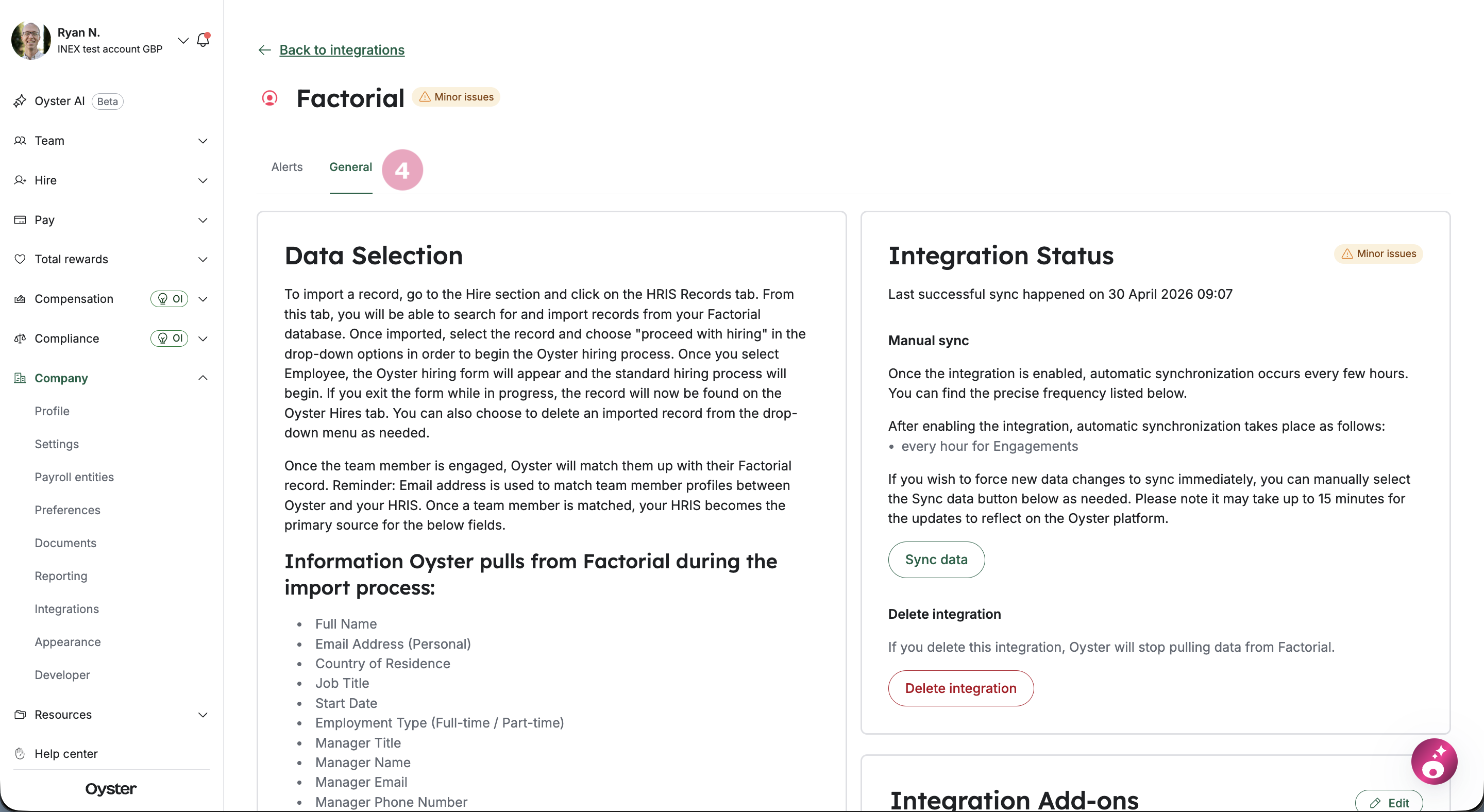Click the 'Manual sync' subheading
The width and height of the screenshot is (1484, 812).
(929, 341)
